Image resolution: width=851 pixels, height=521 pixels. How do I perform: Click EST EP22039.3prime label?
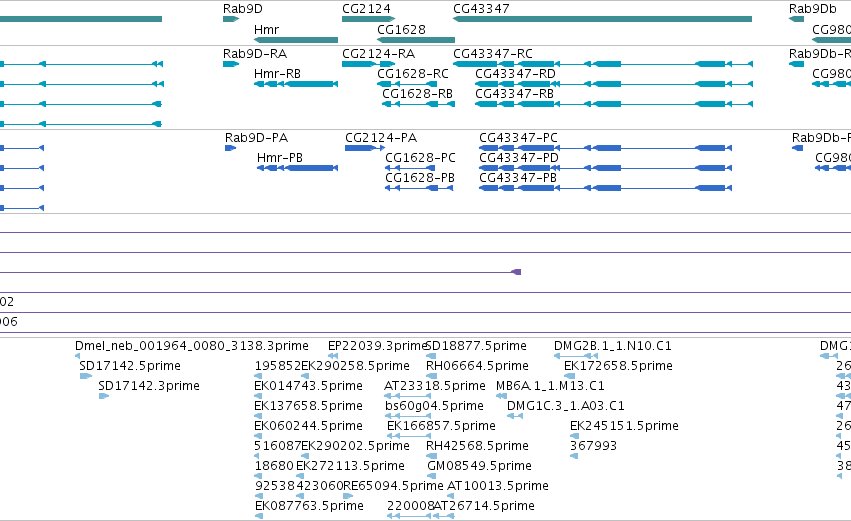coord(377,346)
